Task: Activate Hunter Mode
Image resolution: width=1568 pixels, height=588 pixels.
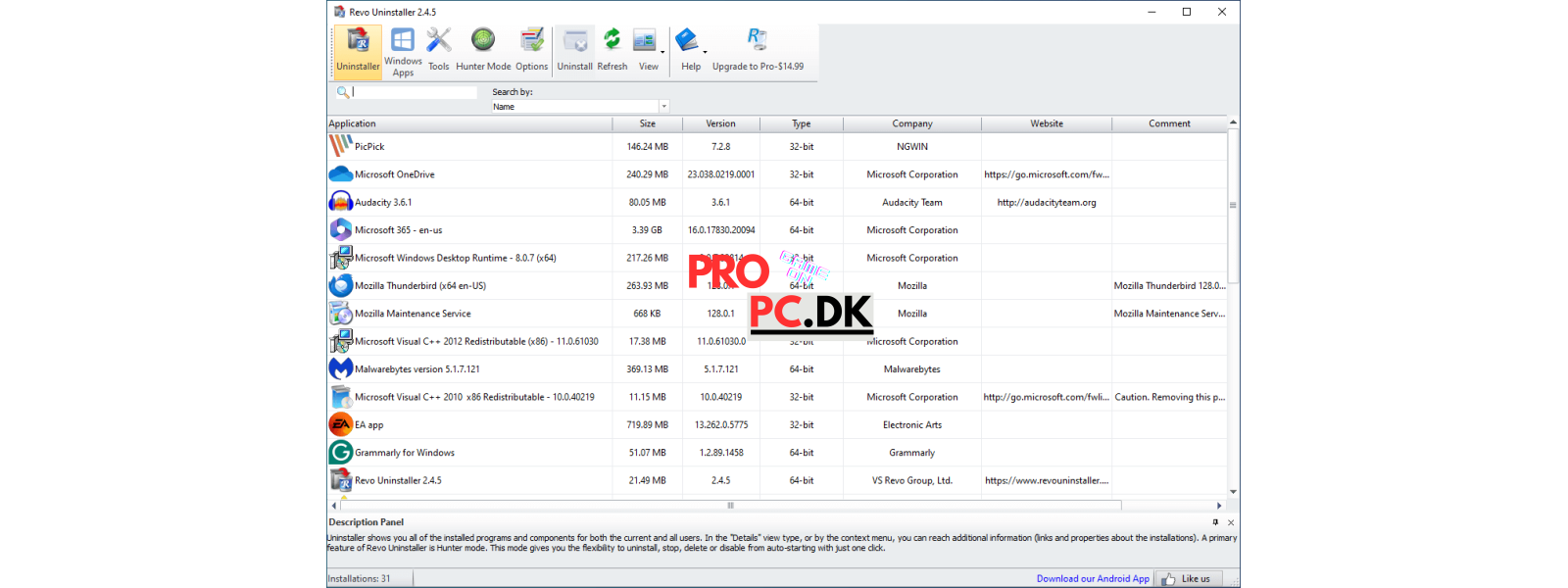Action: coord(483,51)
